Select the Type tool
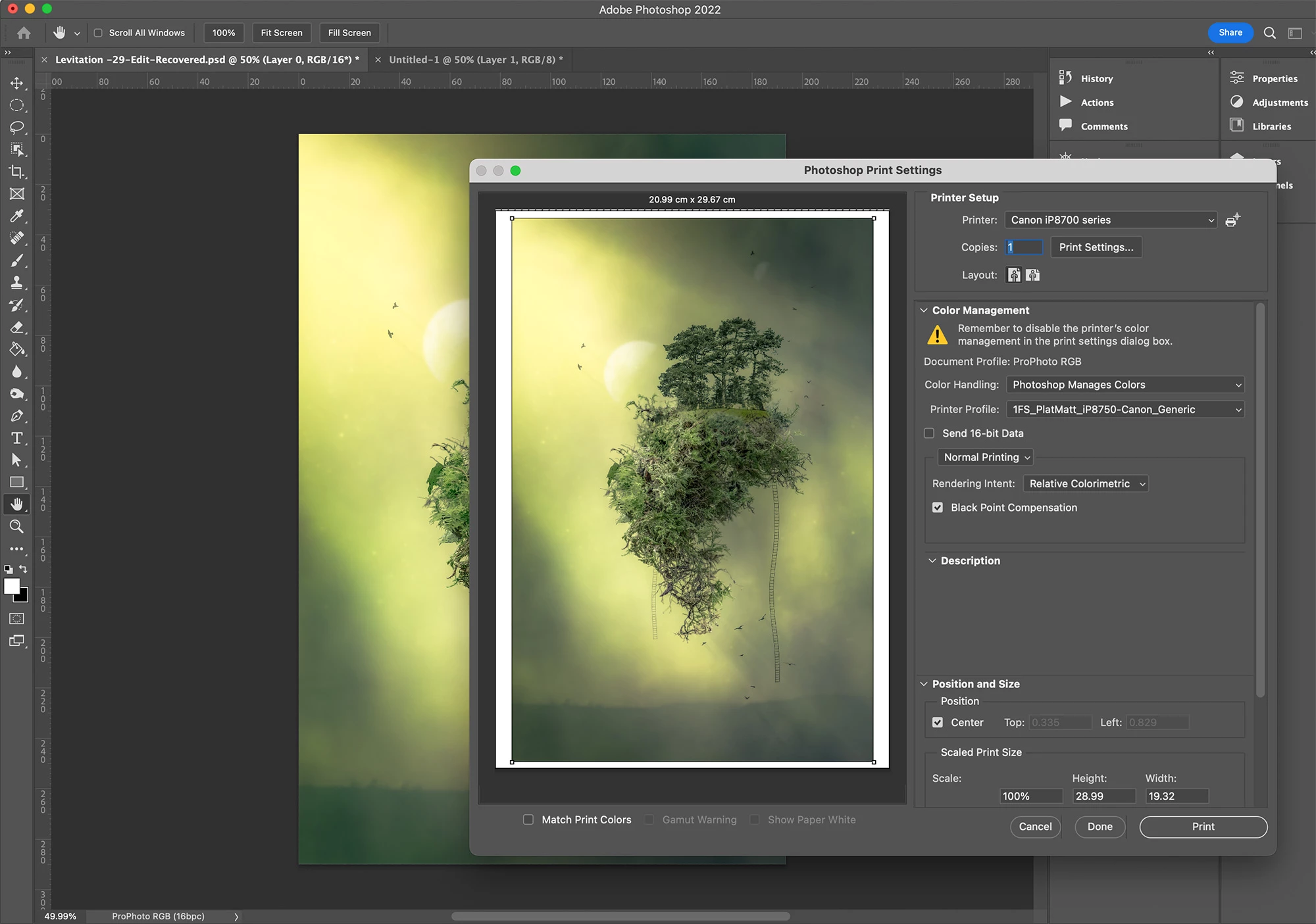Viewport: 1316px width, 924px height. [17, 438]
